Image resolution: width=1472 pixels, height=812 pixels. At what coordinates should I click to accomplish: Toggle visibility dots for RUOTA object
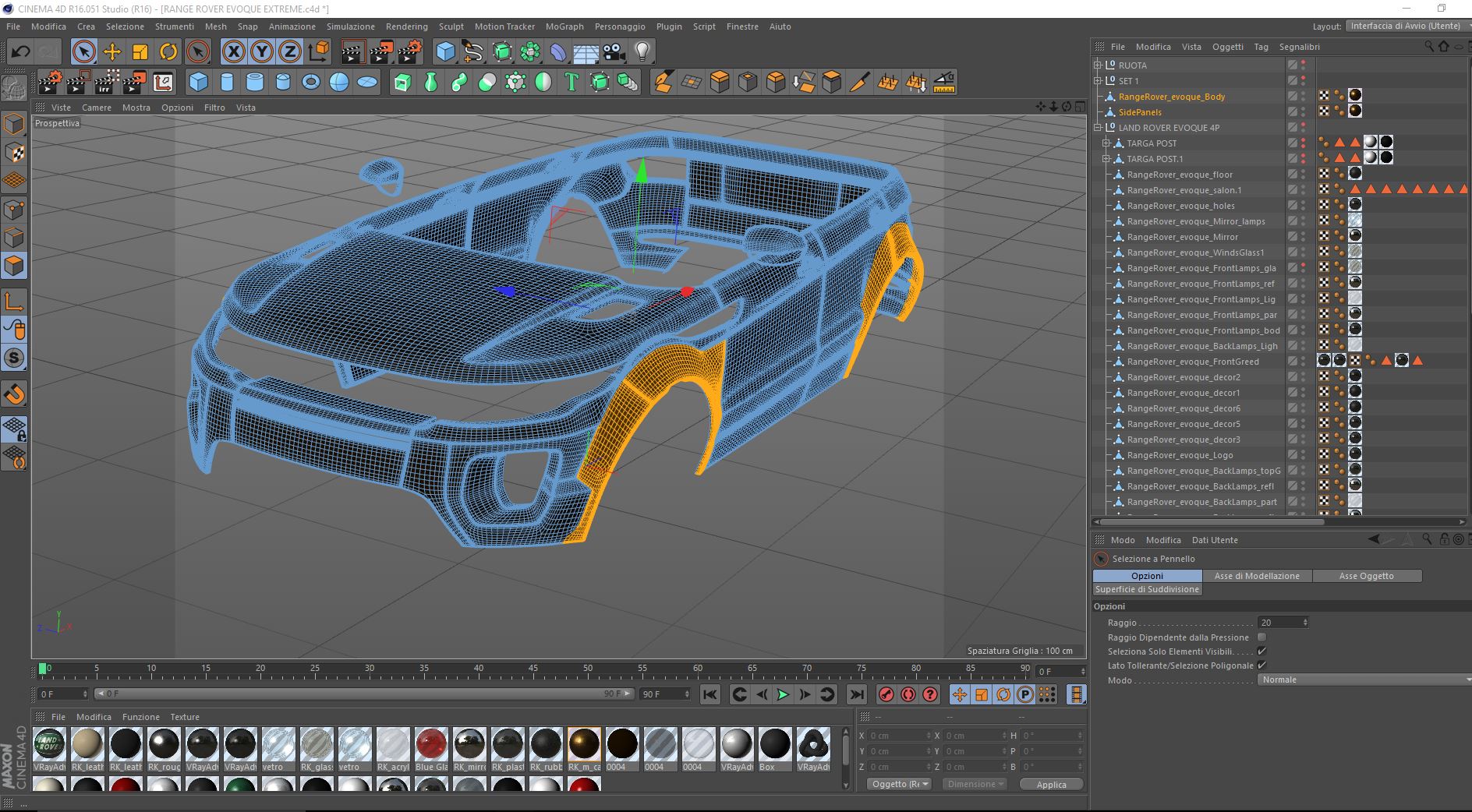pyautogui.click(x=1304, y=65)
